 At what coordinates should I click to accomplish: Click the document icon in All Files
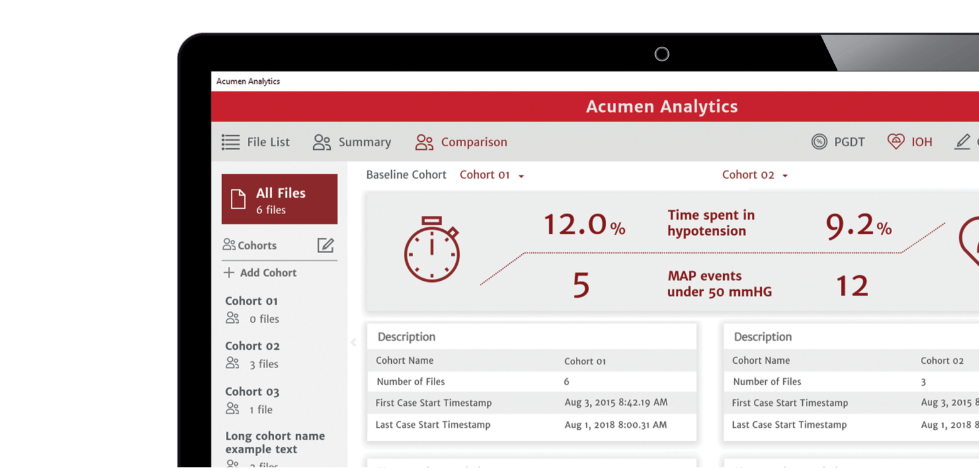[239, 199]
